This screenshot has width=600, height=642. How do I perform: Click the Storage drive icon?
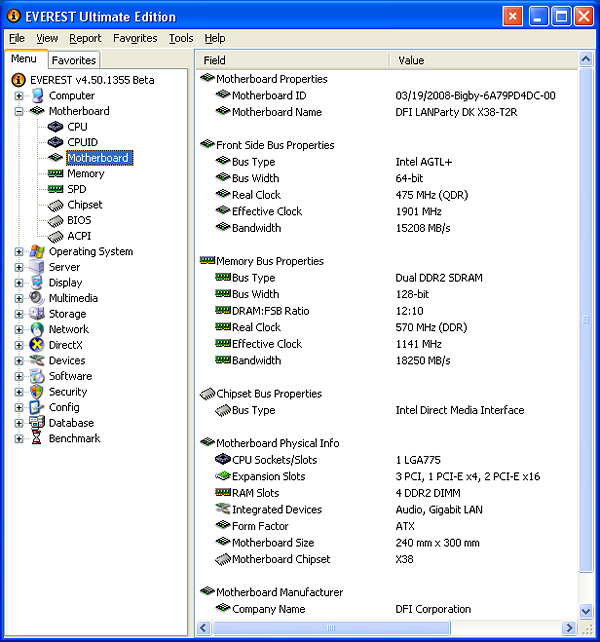(x=37, y=314)
